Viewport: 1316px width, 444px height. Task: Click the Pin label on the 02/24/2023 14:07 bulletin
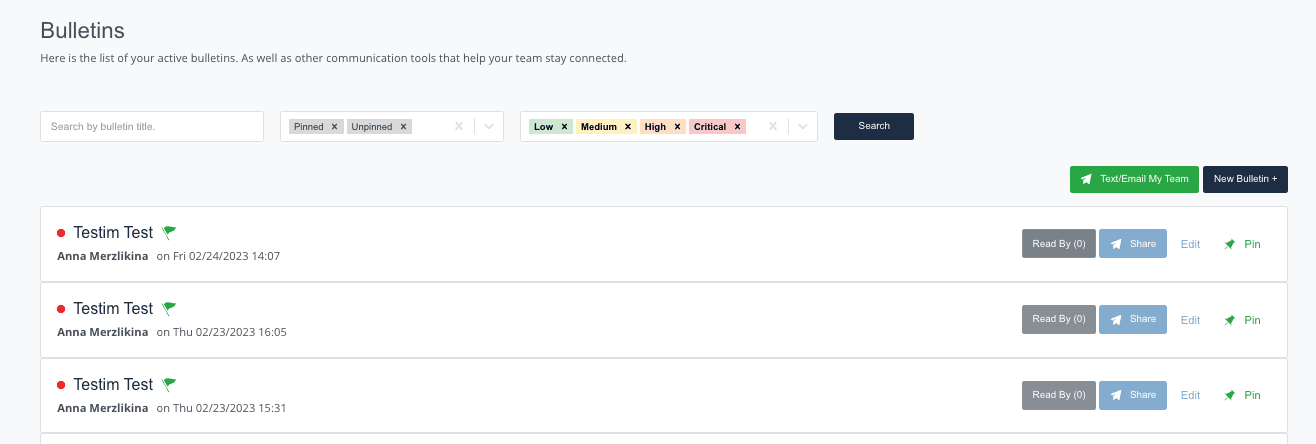[1252, 244]
